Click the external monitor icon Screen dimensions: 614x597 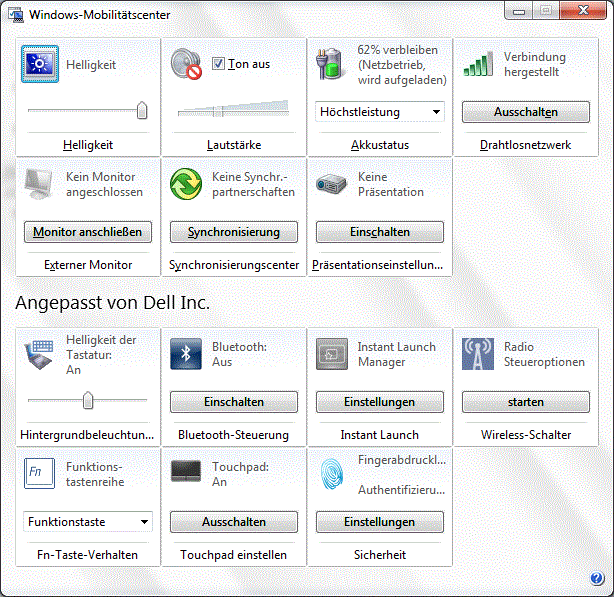click(39, 184)
